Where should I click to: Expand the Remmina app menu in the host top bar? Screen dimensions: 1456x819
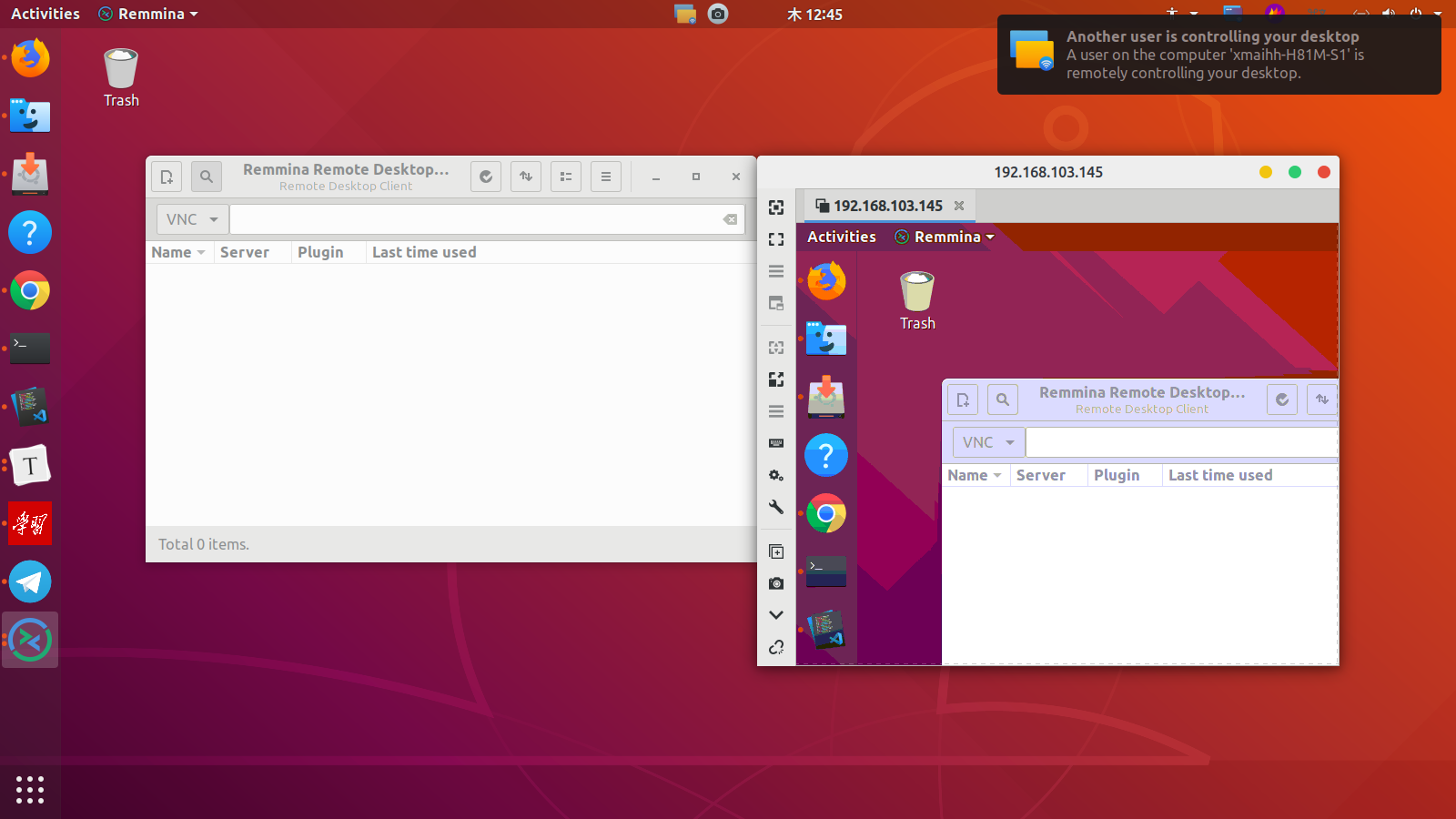(148, 14)
